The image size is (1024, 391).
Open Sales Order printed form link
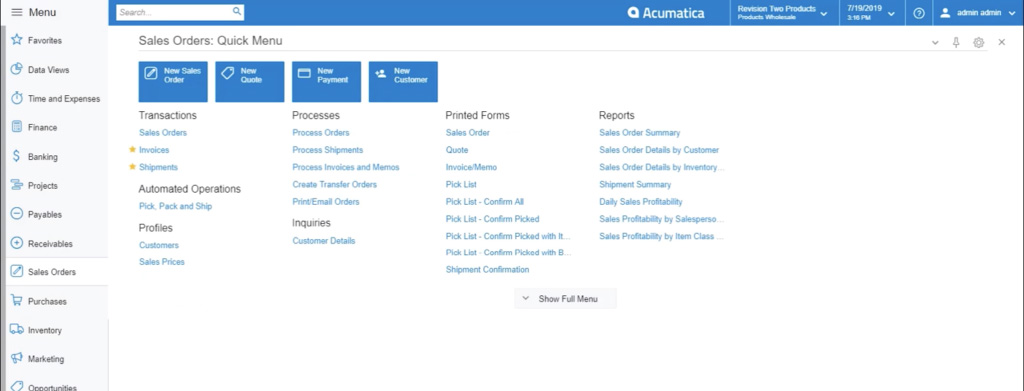(x=468, y=133)
